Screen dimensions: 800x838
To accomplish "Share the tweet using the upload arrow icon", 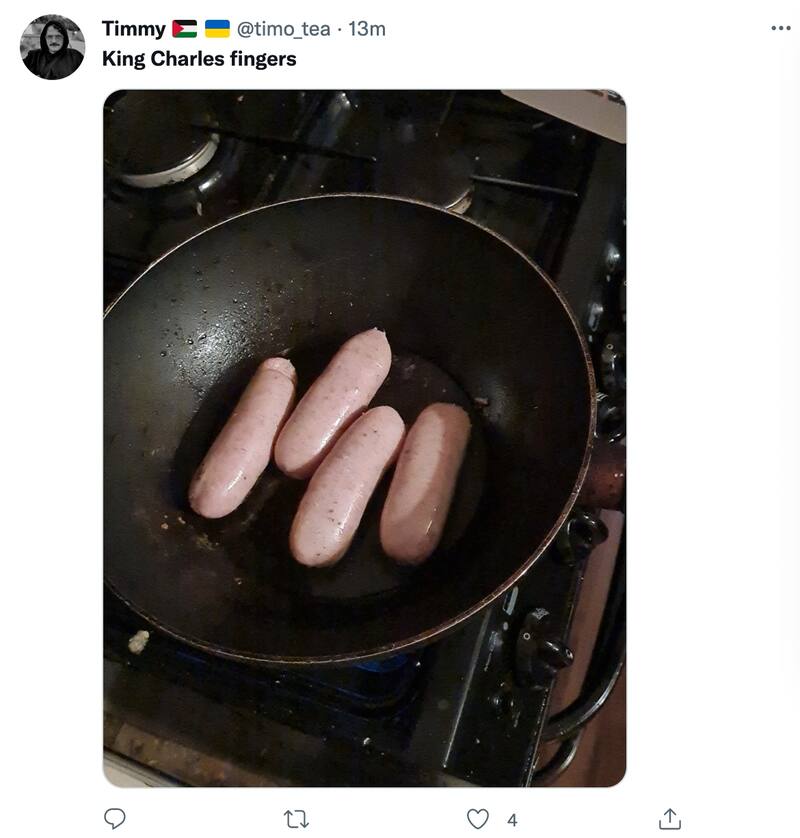I will click(x=670, y=819).
